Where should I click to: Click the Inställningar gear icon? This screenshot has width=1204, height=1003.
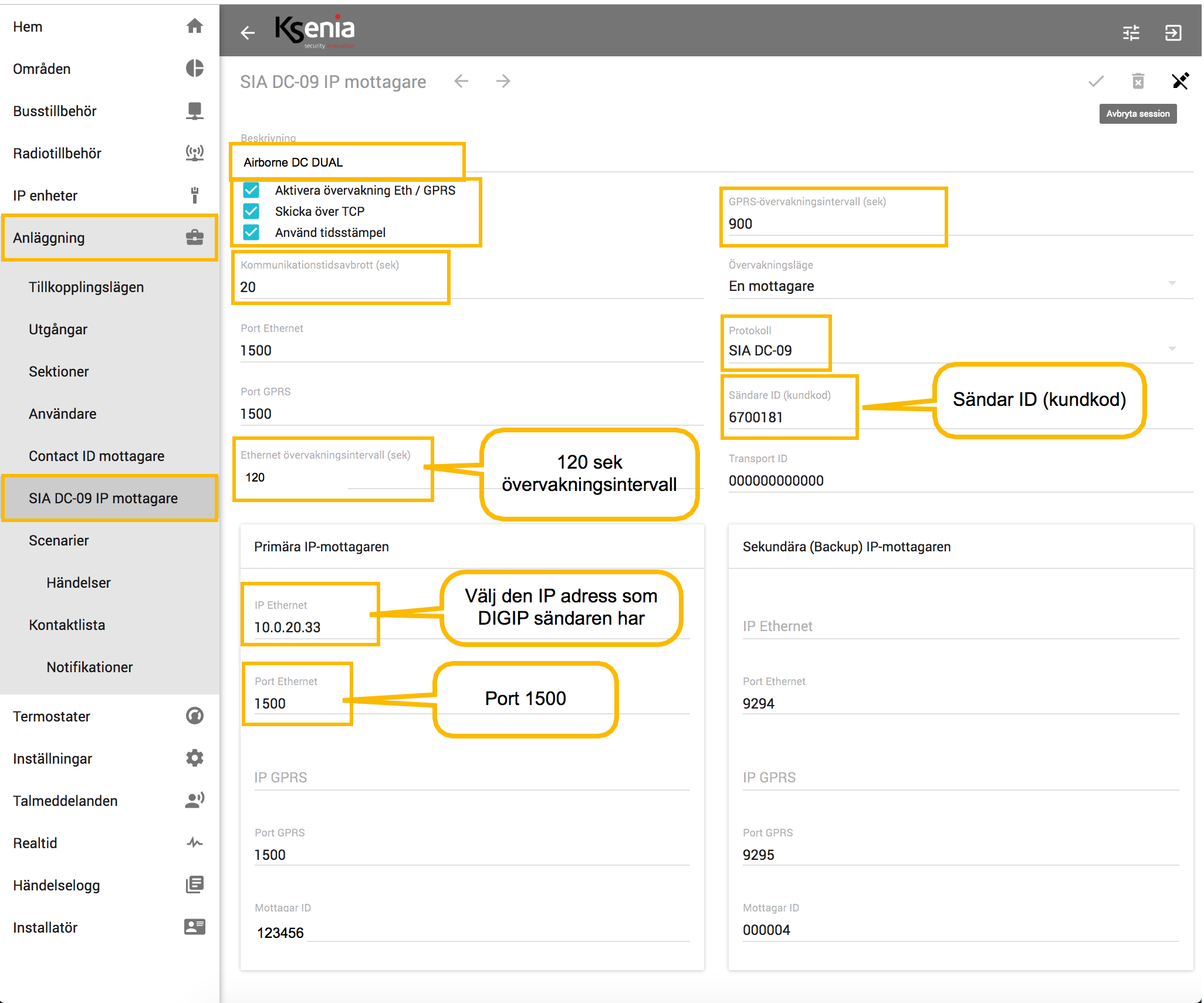195,758
